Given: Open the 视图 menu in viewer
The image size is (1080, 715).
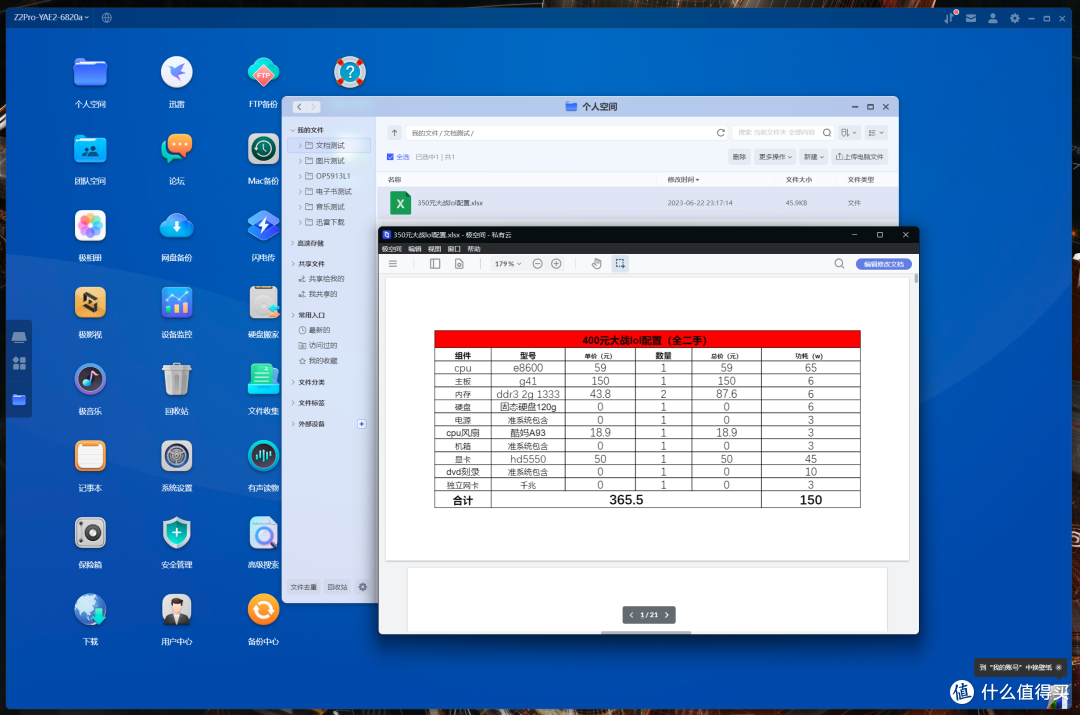Looking at the screenshot, I should [x=434, y=249].
